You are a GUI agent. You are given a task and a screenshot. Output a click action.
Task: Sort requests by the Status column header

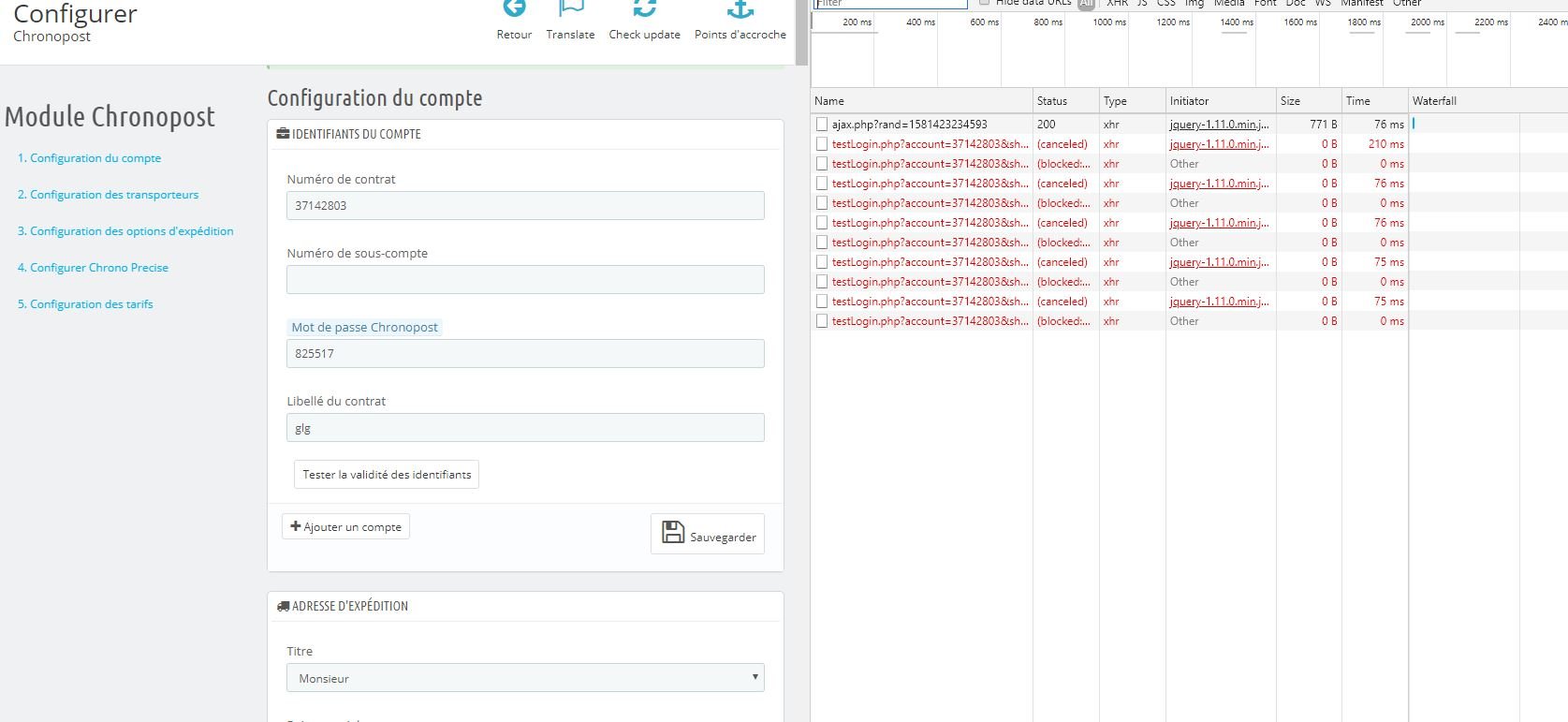coord(1065,100)
